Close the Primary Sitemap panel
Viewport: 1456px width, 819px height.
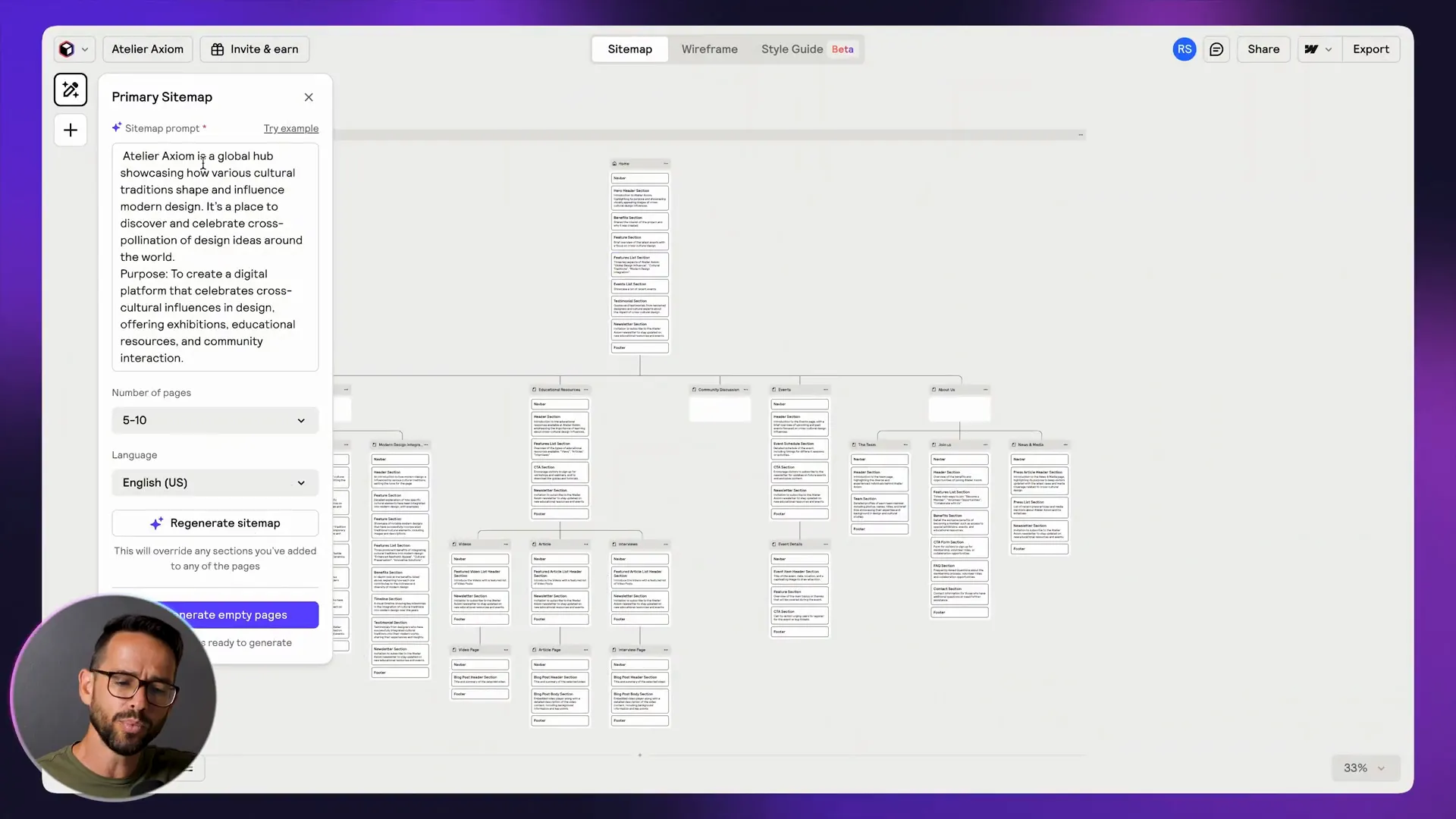point(309,97)
